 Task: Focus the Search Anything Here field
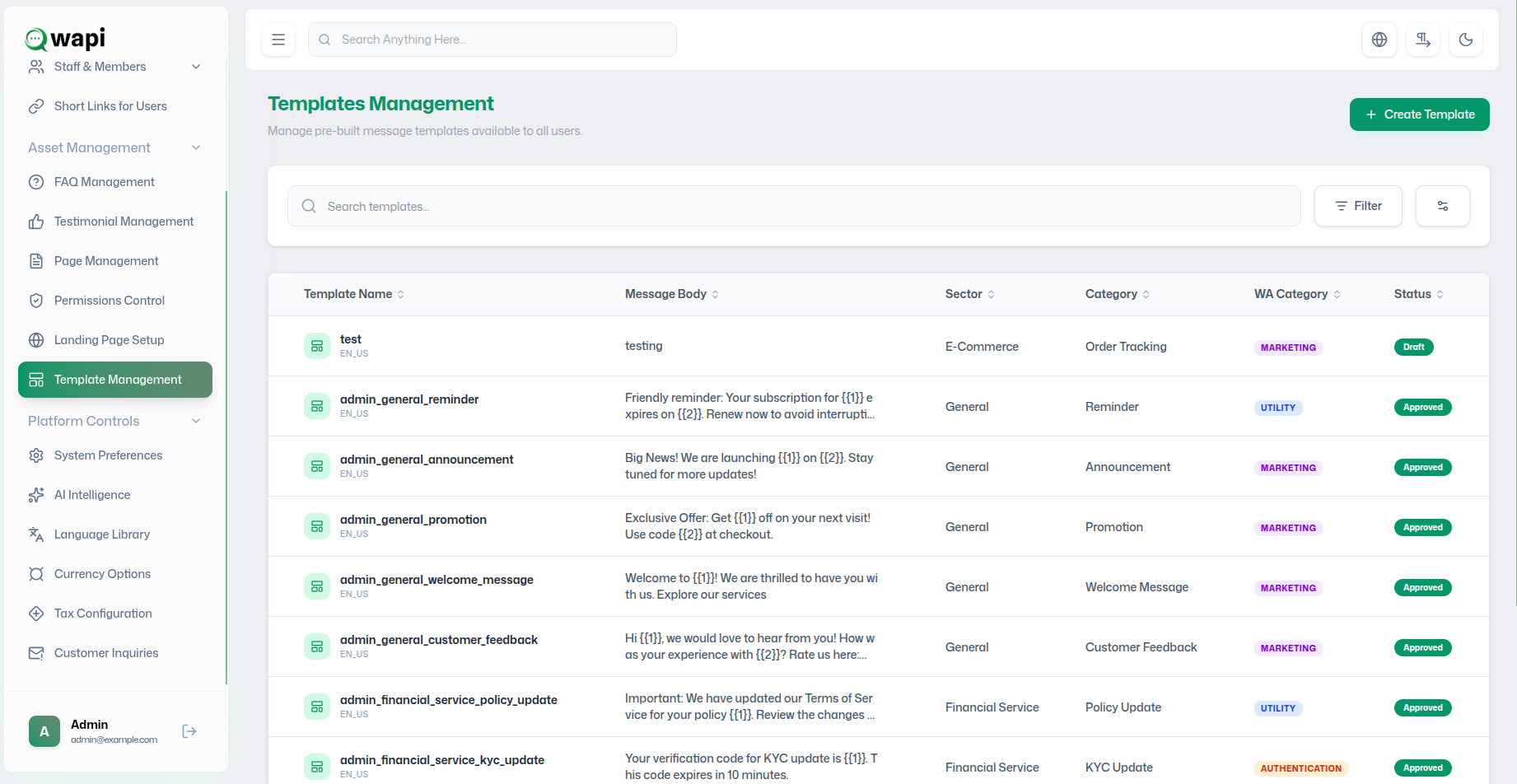492,40
